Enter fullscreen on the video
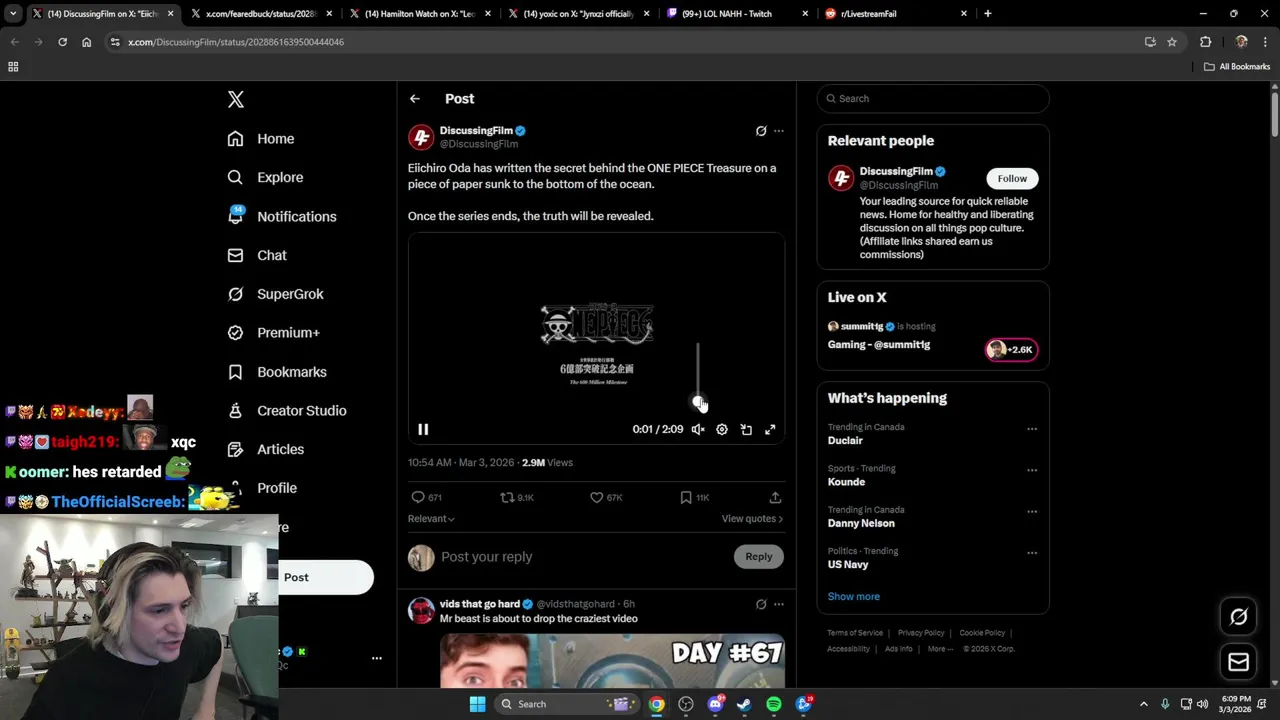The height and width of the screenshot is (720, 1280). [x=770, y=429]
